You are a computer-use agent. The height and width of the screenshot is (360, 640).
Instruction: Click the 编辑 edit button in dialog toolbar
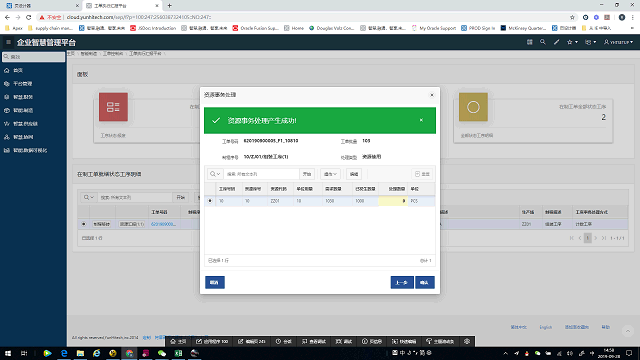tap(354, 174)
